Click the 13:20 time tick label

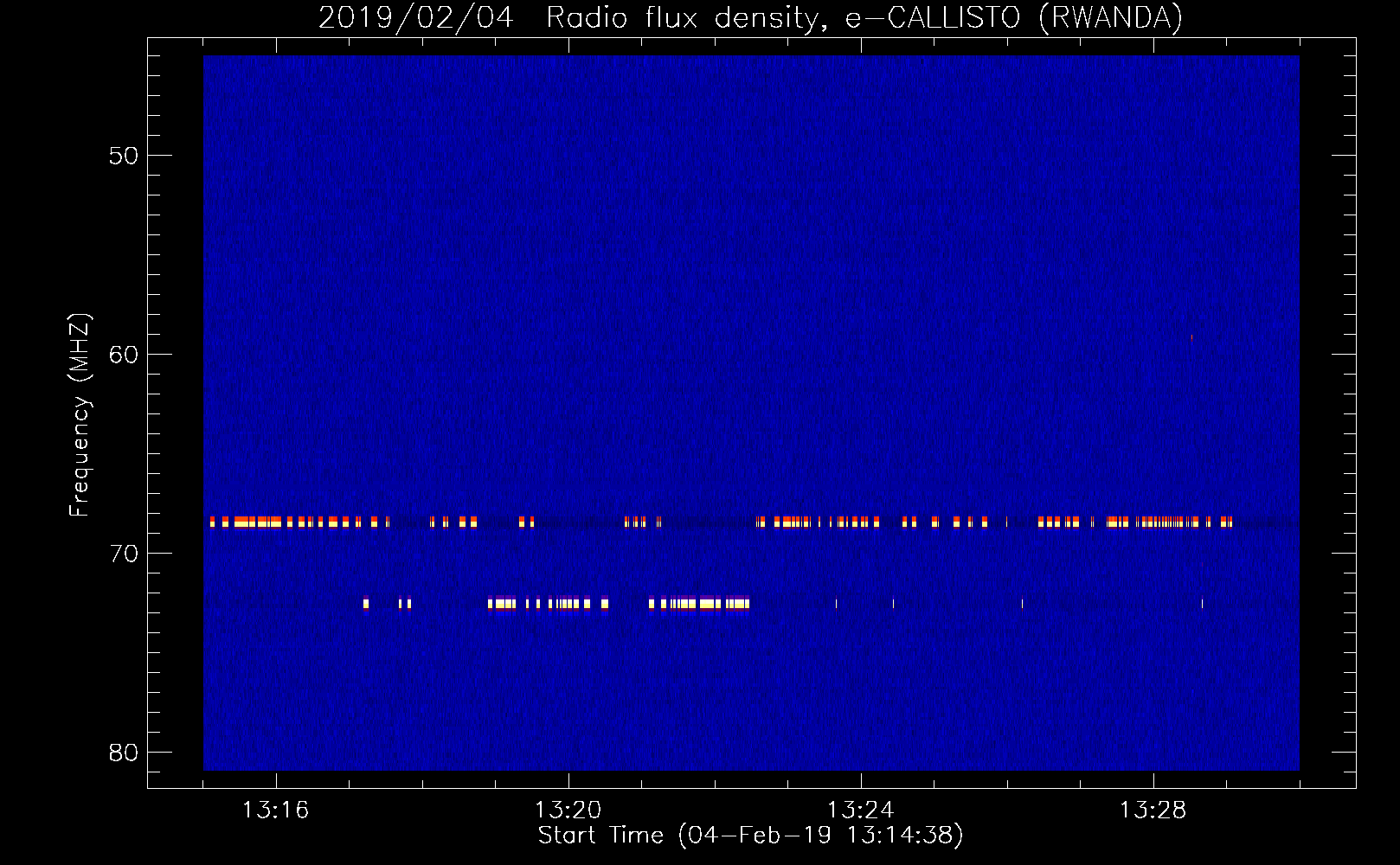568,810
